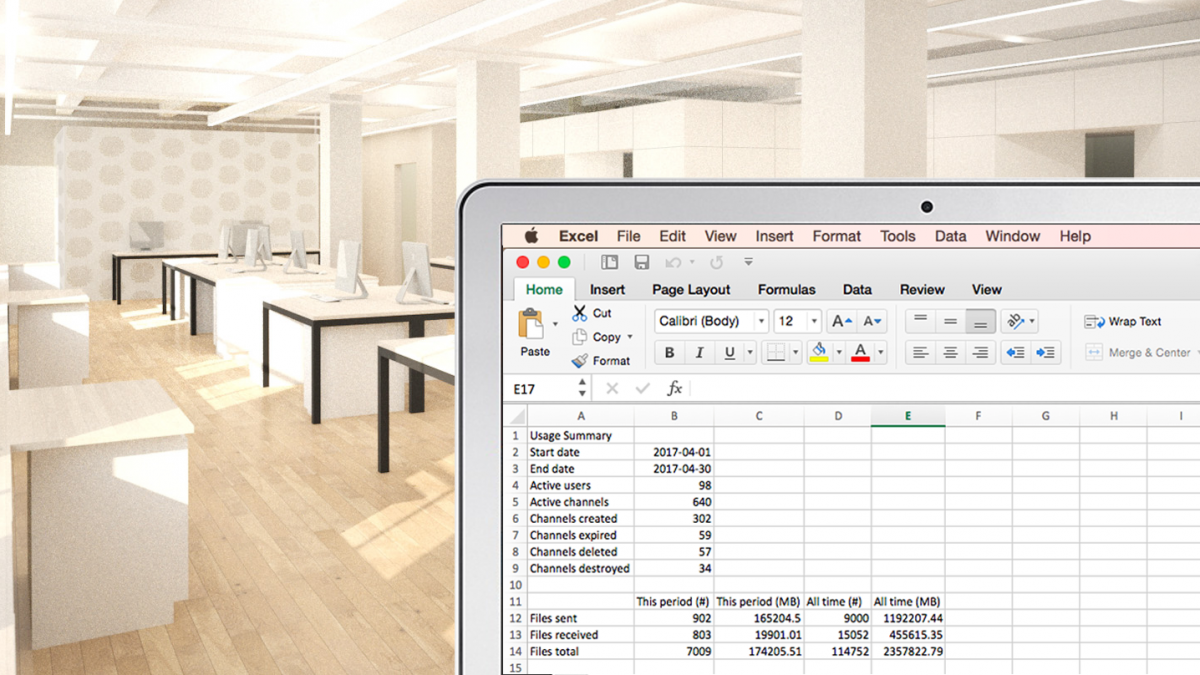Image resolution: width=1200 pixels, height=675 pixels.
Task: Confirm the formula entry with the checkmark
Action: (643, 389)
